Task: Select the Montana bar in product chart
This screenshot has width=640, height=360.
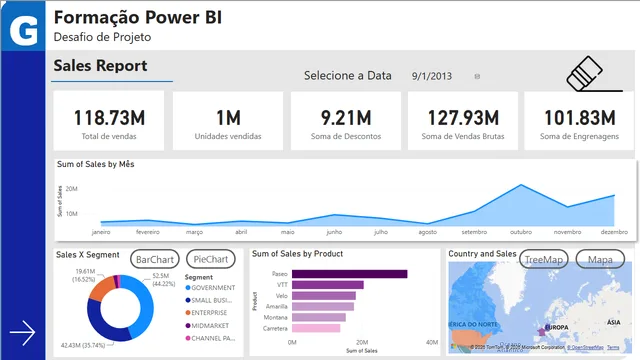Action: point(319,318)
